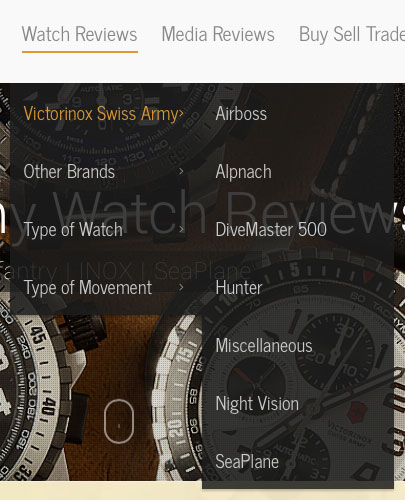Open the Media Reviews nav tab

218,34
